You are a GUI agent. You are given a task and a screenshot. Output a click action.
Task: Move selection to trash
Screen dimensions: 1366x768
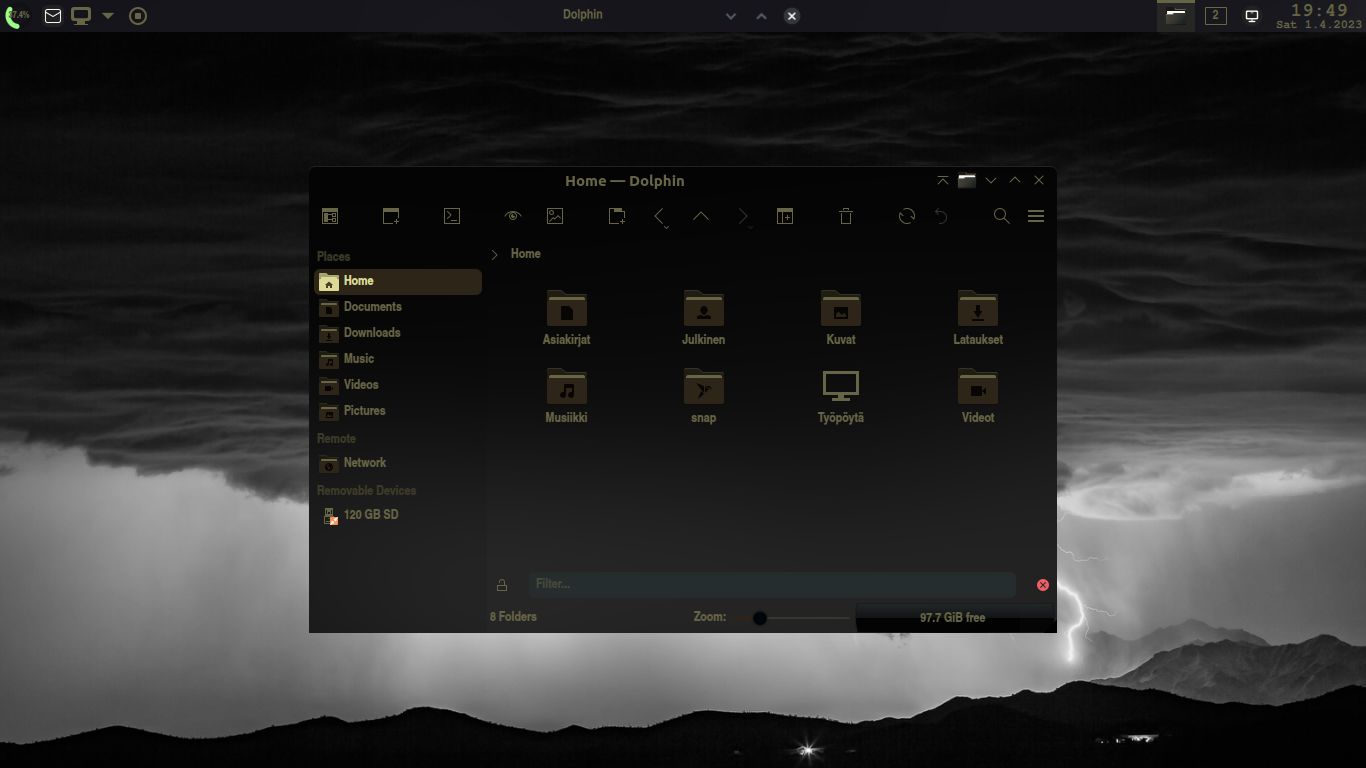(846, 215)
